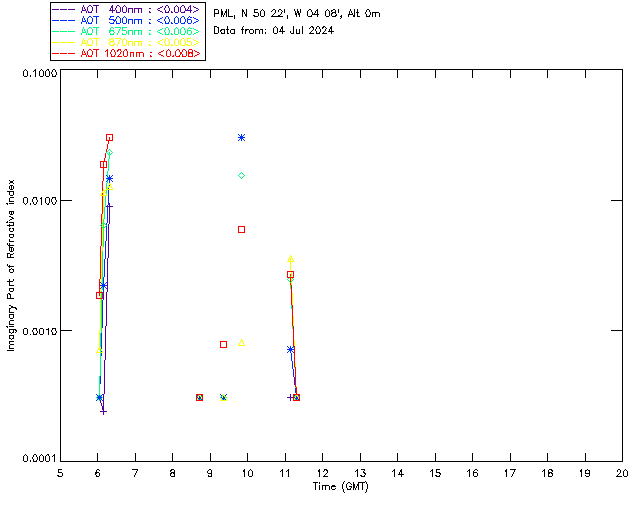The height and width of the screenshot is (512, 640).
Task: Click the purple dashed line sample in legend
Action: (64, 9)
